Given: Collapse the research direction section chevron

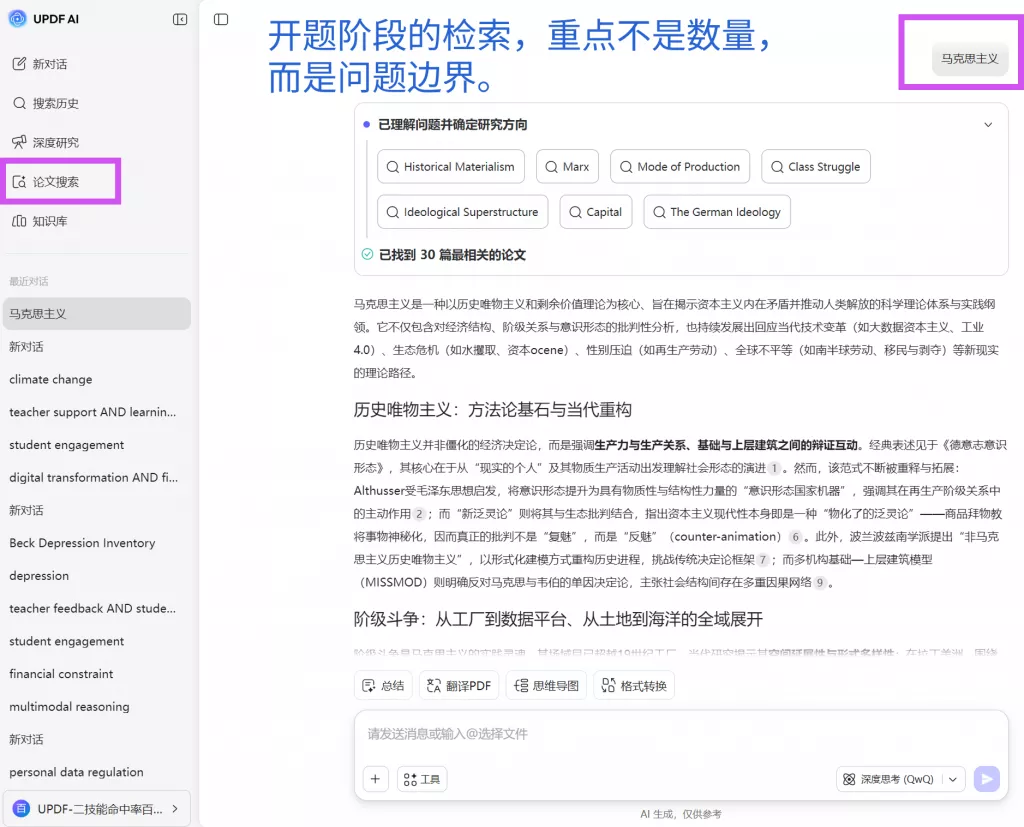Looking at the screenshot, I should pos(988,125).
